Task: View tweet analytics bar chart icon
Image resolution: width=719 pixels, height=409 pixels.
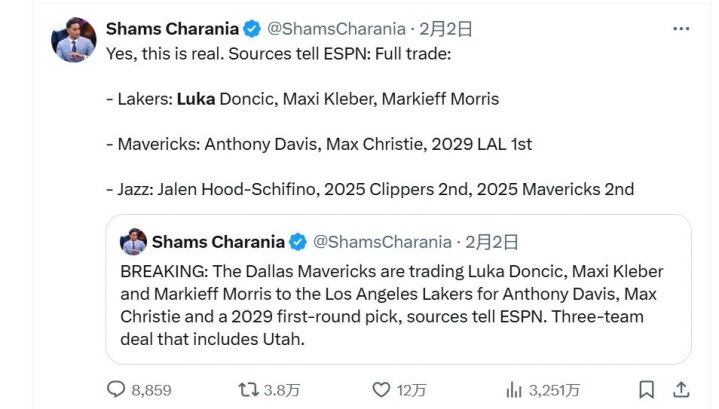Action: point(515,390)
